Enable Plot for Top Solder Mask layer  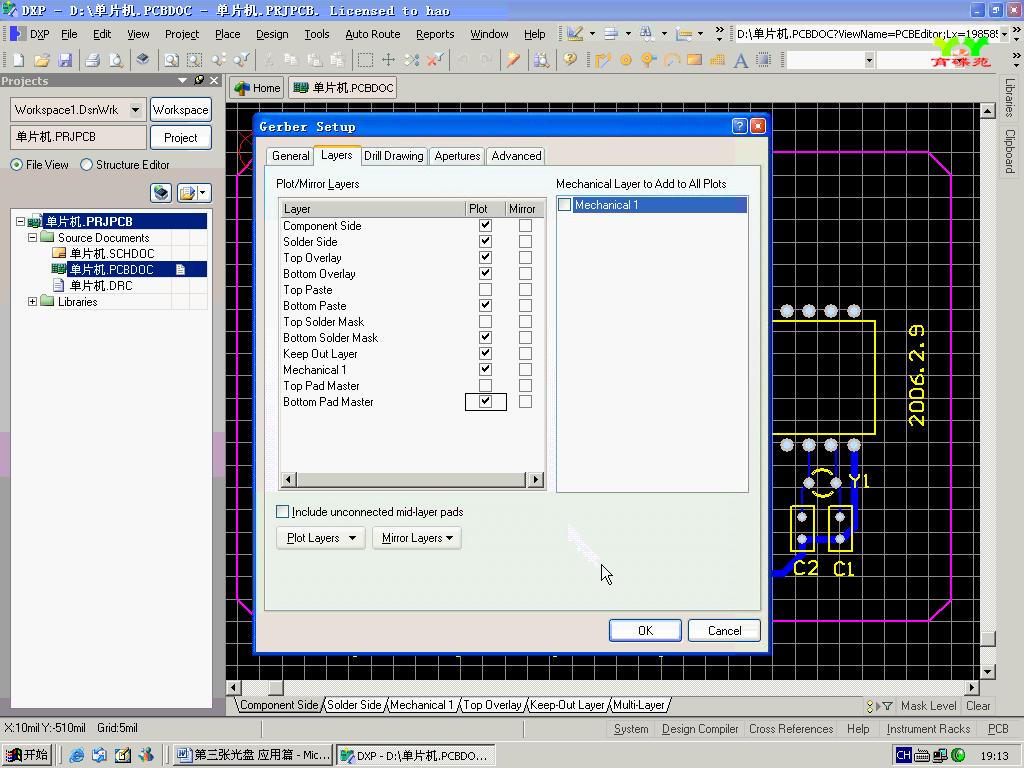click(x=485, y=321)
